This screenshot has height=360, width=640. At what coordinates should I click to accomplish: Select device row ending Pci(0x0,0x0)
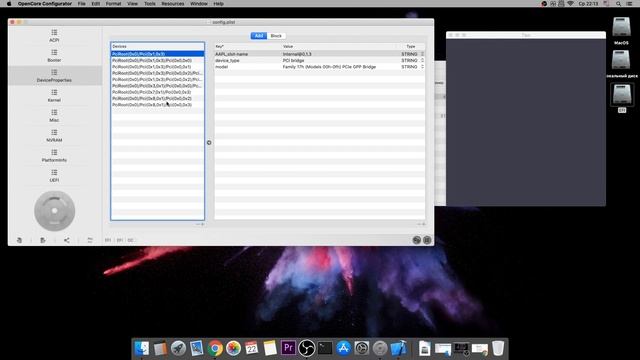click(x=157, y=60)
